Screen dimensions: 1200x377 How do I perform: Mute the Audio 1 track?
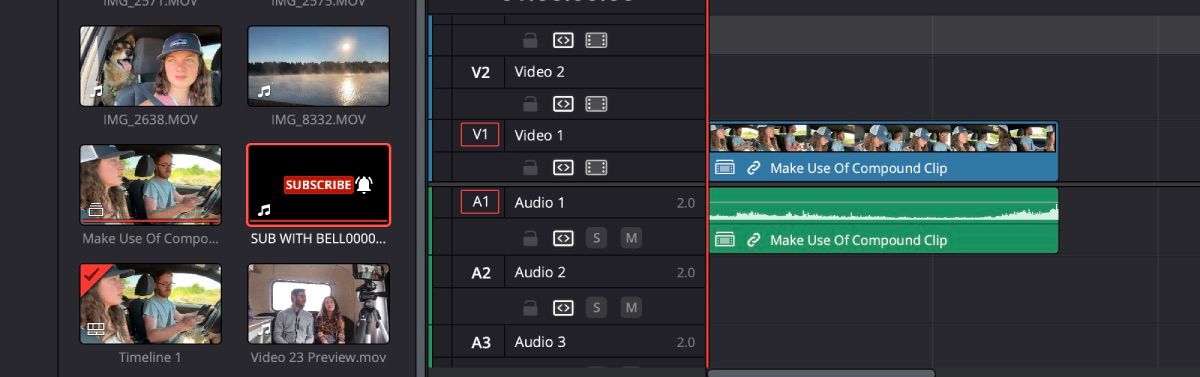(x=630, y=238)
